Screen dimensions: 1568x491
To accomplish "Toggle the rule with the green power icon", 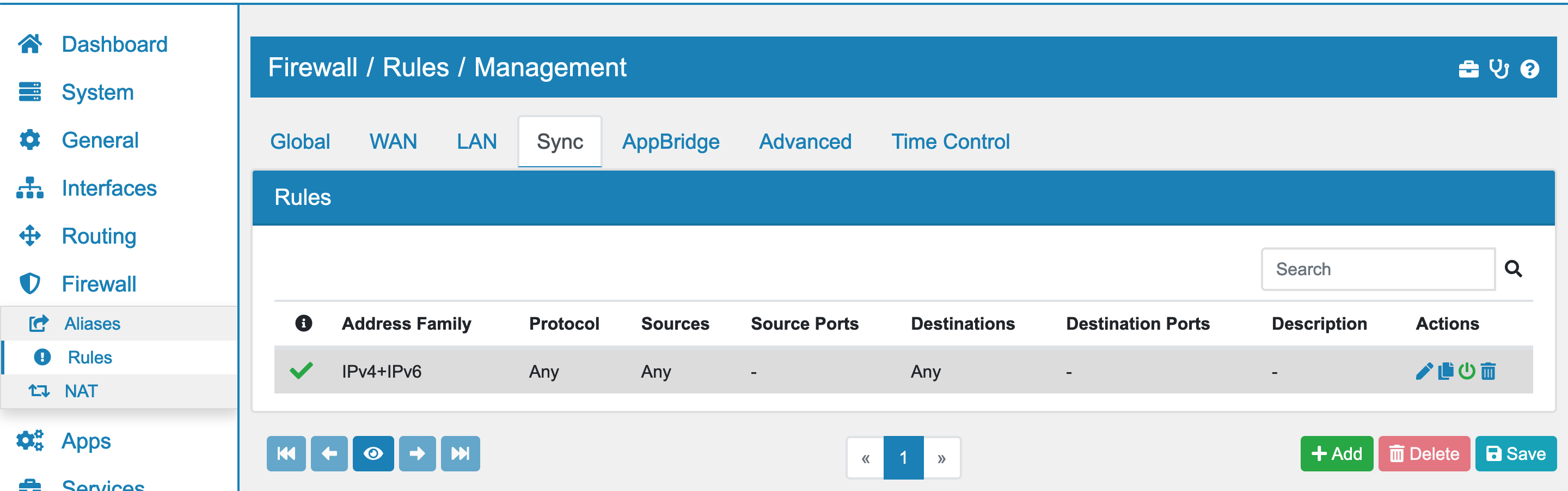I will pyautogui.click(x=1467, y=371).
